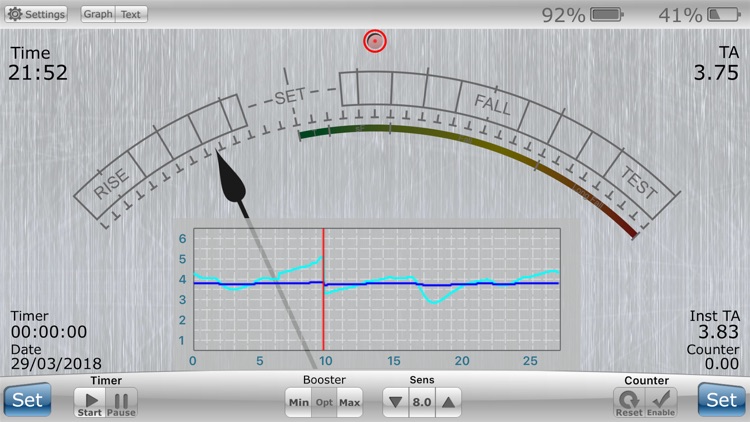
Task: Click the red circular indicator at top
Action: click(375, 41)
